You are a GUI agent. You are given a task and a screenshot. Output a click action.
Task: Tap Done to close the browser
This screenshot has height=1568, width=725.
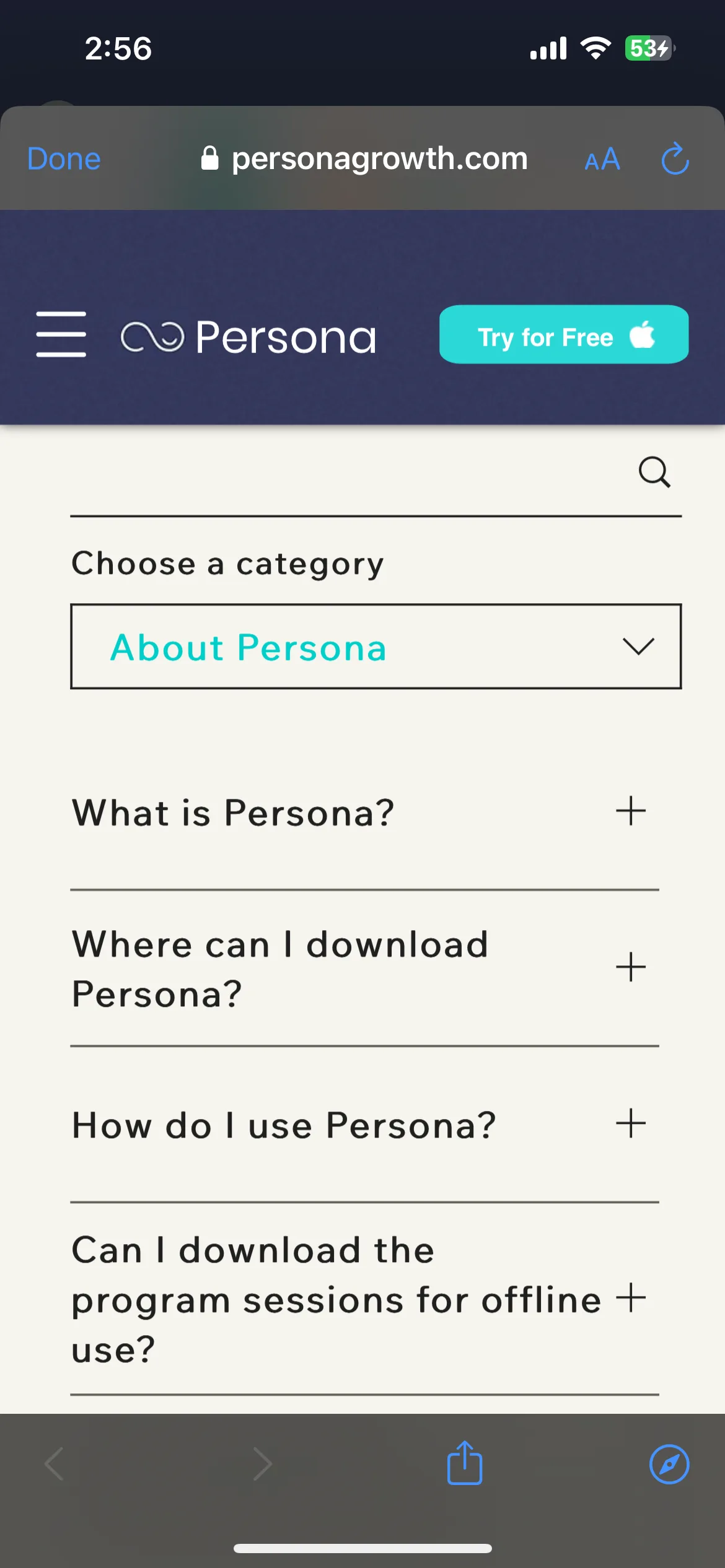coord(64,159)
